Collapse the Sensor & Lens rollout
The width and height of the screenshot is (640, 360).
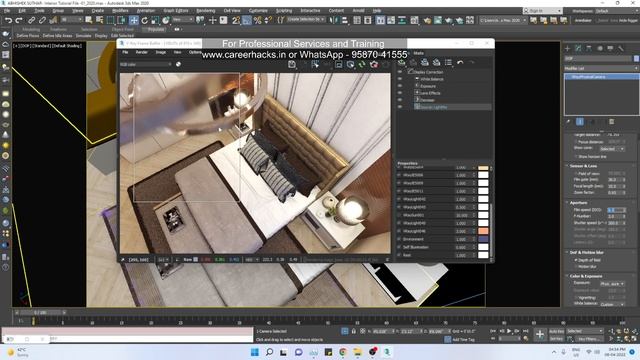tap(583, 166)
